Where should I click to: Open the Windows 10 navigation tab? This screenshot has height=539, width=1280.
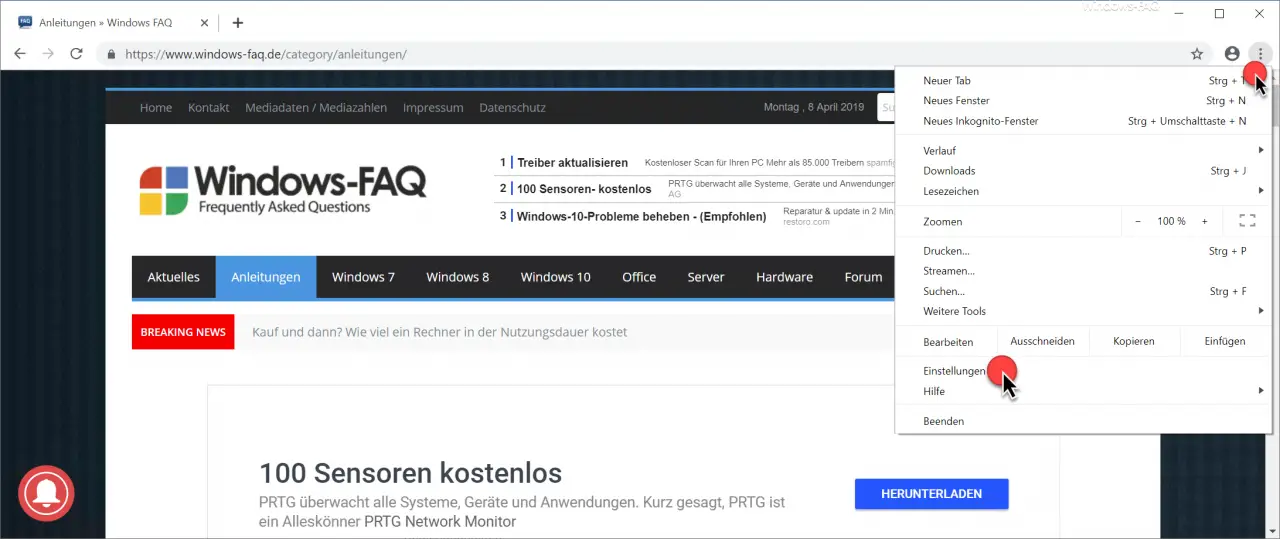pos(555,277)
